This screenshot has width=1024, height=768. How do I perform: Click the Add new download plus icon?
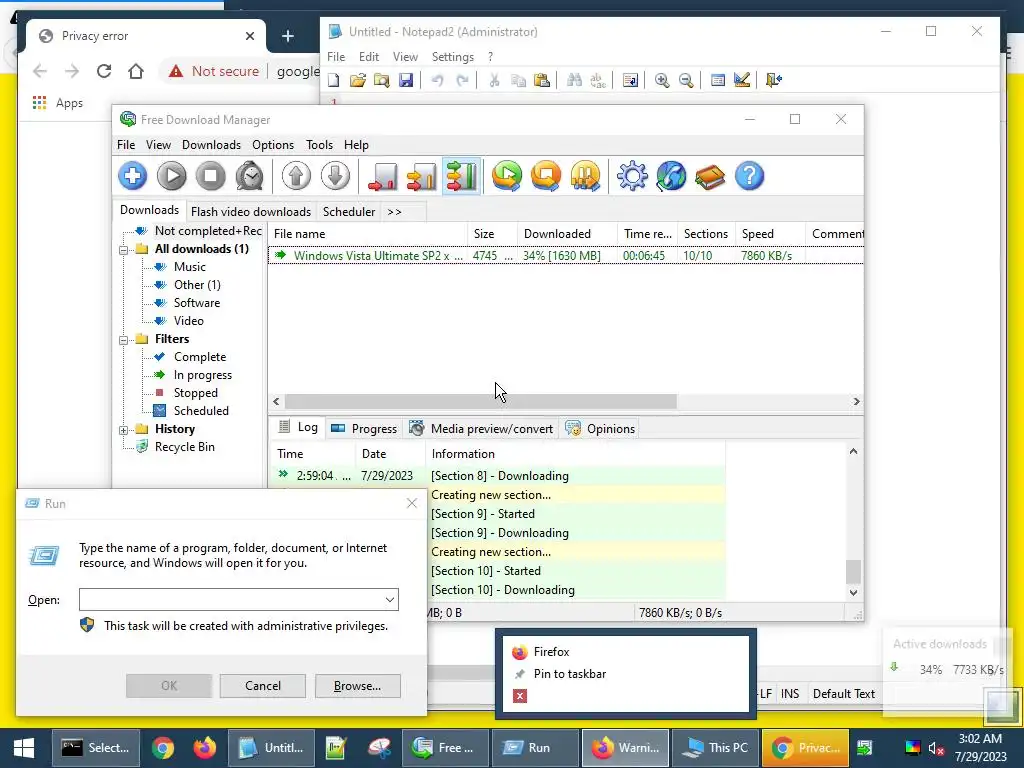pyautogui.click(x=133, y=176)
